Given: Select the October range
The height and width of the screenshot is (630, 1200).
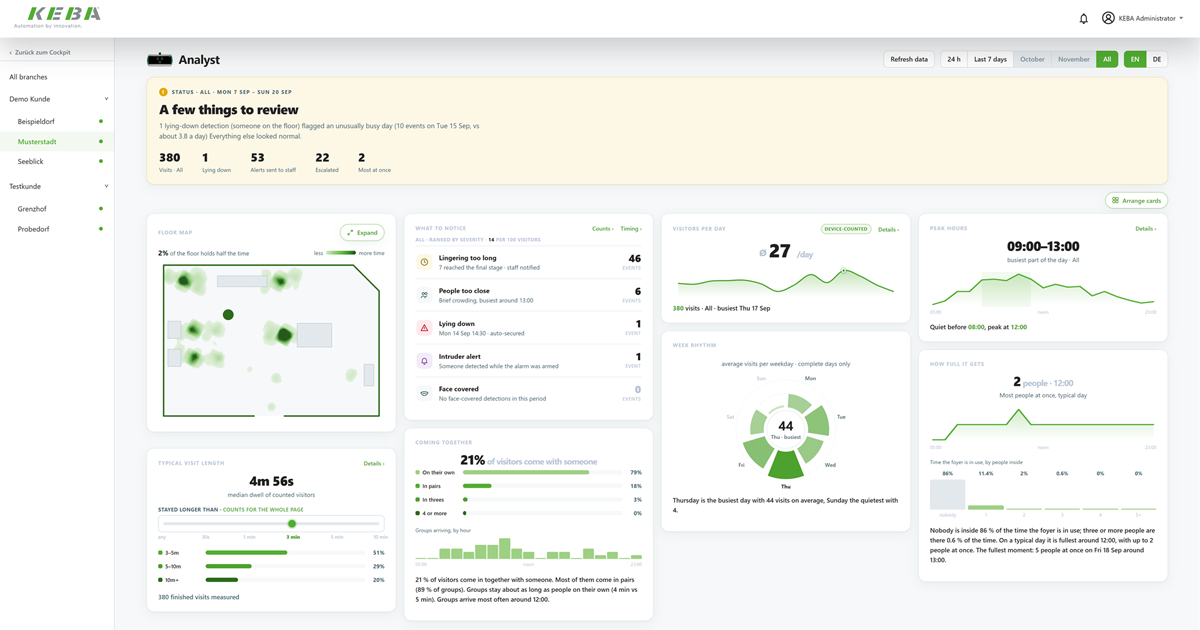Looking at the screenshot, I should pos(1032,59).
